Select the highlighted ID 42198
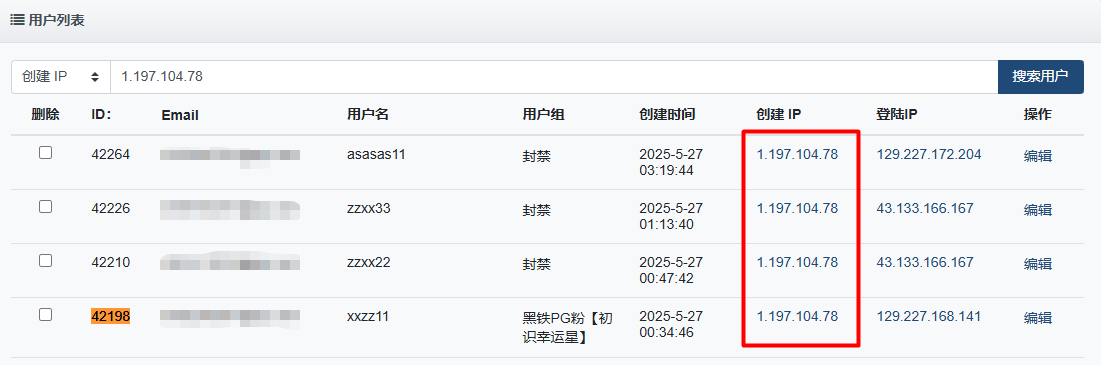The image size is (1101, 365). point(111,317)
